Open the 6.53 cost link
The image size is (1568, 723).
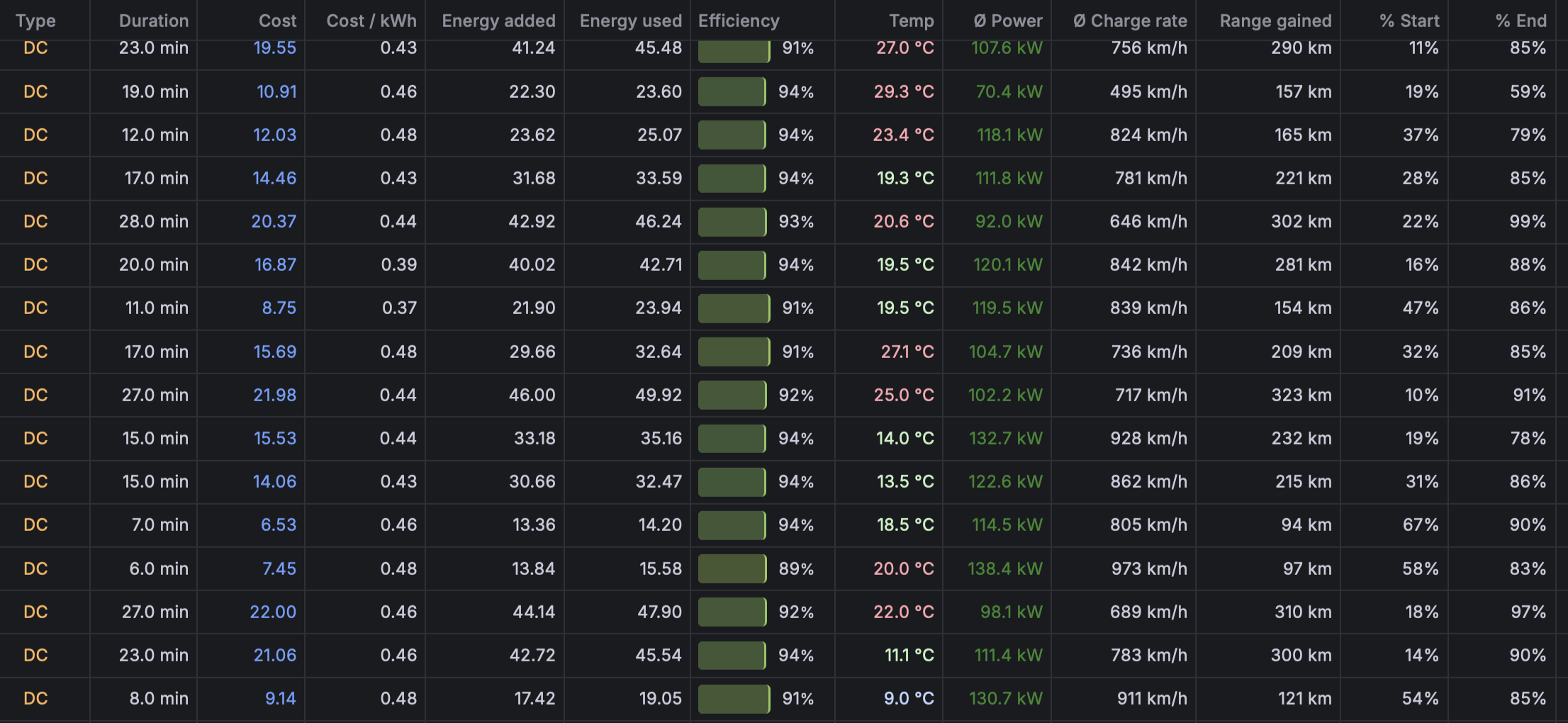(x=279, y=525)
